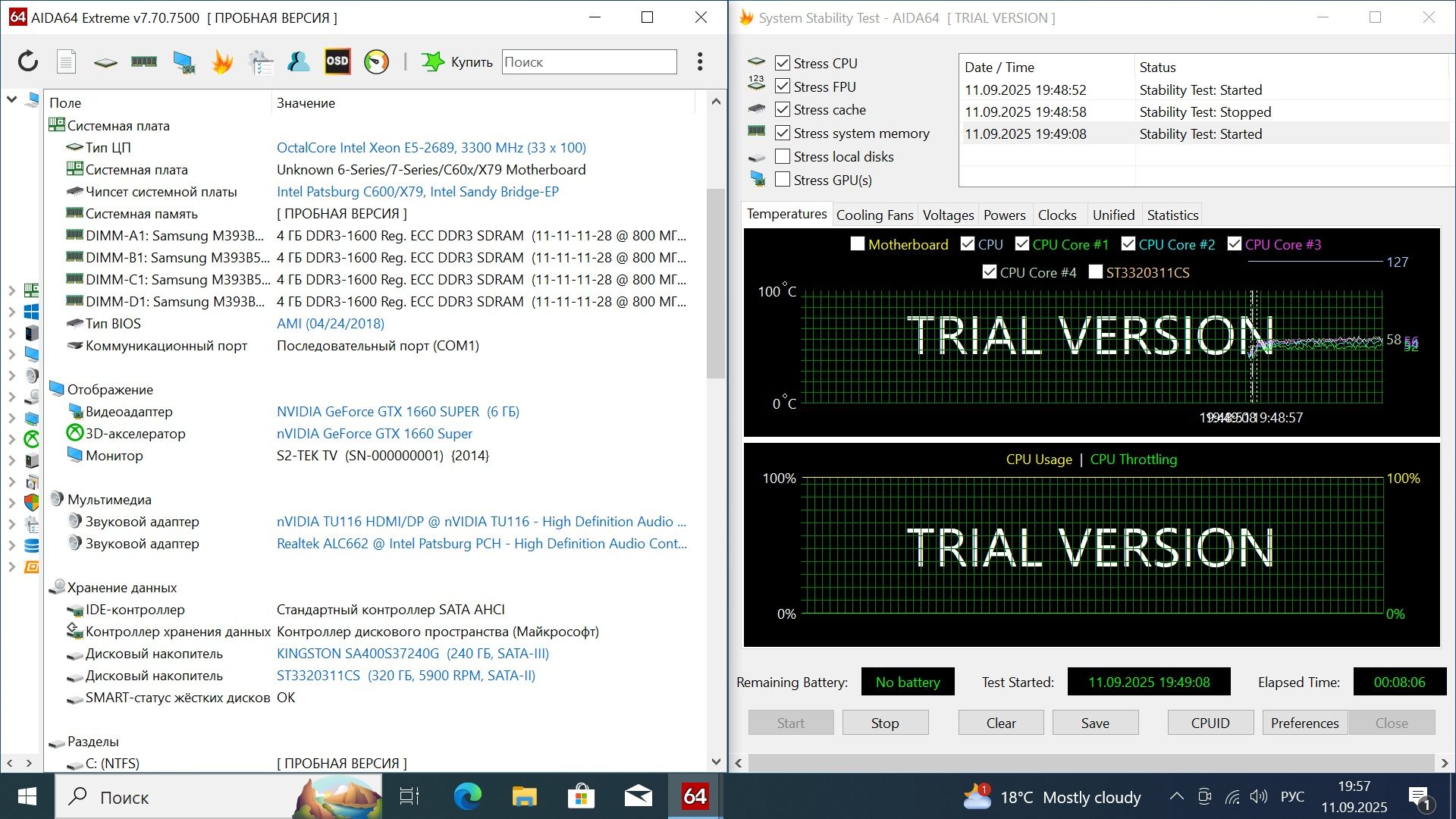Expand the speaker multimedia node arrow

point(11,375)
